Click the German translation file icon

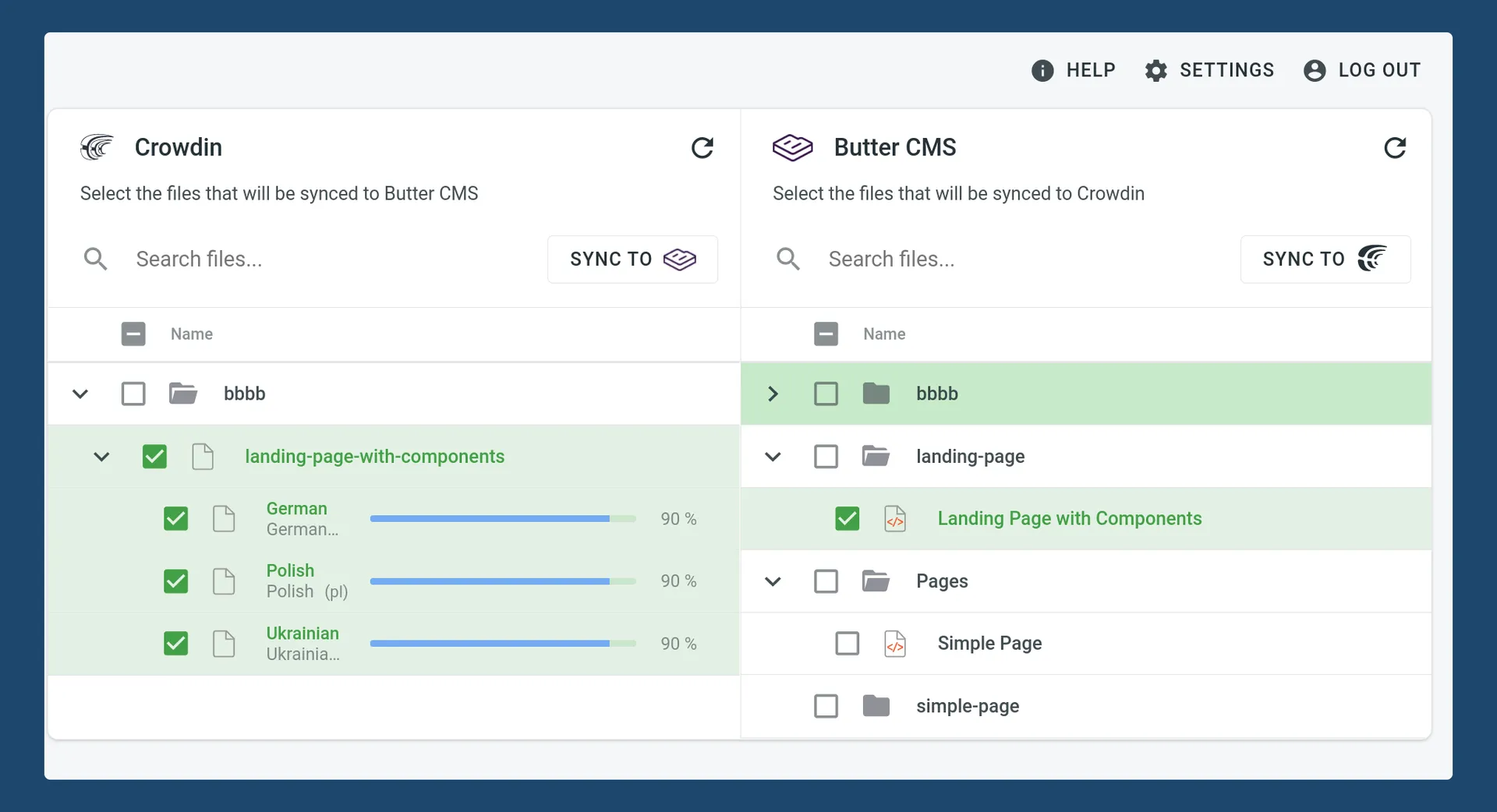coord(224,519)
